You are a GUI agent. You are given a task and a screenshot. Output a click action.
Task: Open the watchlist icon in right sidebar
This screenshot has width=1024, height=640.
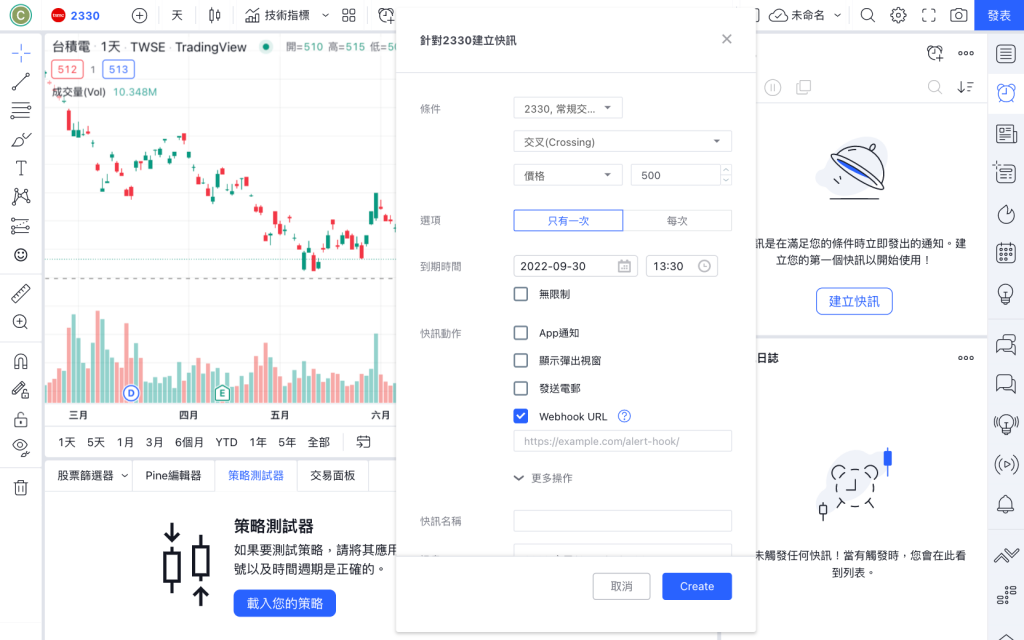point(1006,54)
